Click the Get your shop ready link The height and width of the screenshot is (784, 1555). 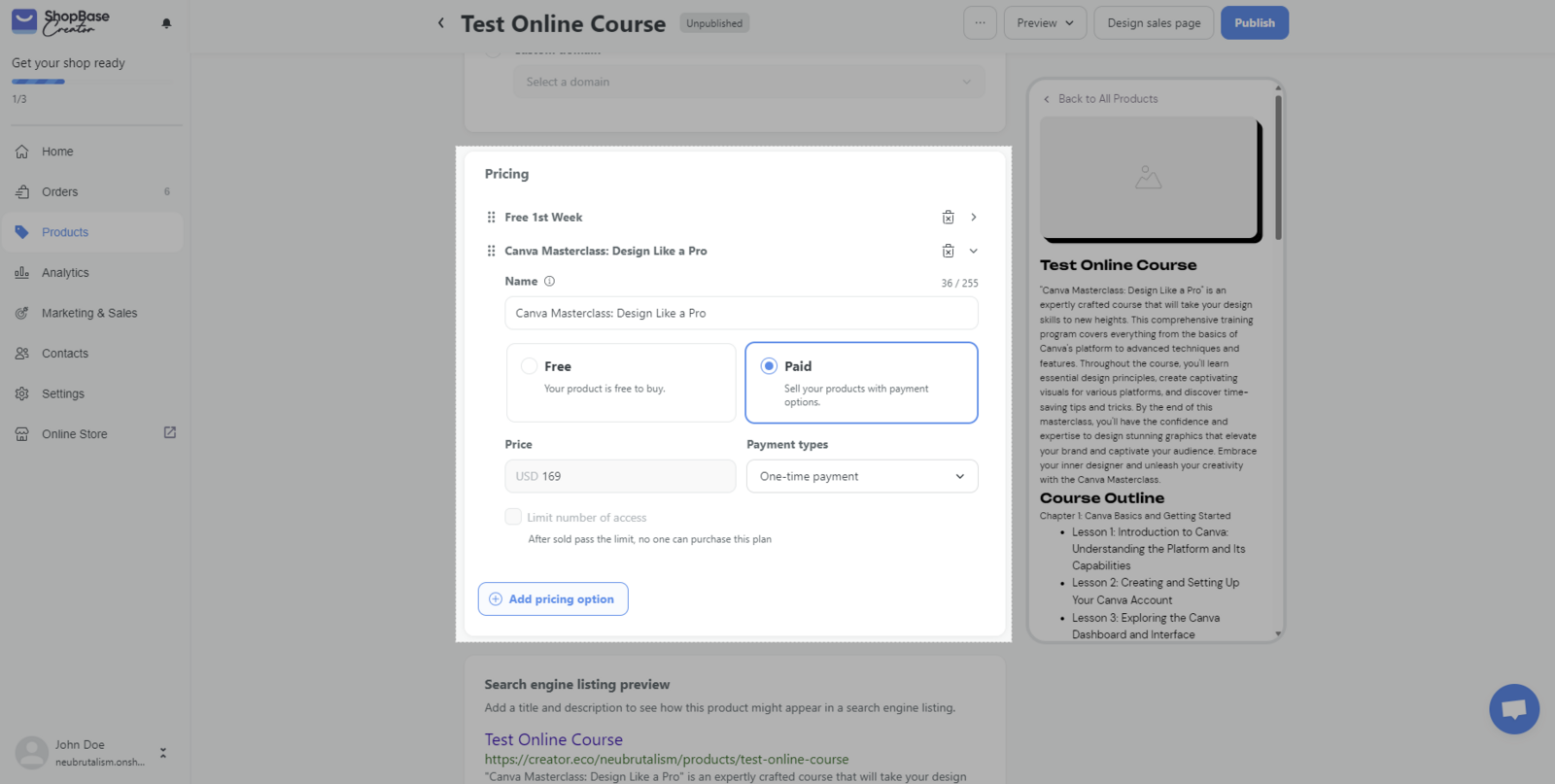(x=68, y=63)
